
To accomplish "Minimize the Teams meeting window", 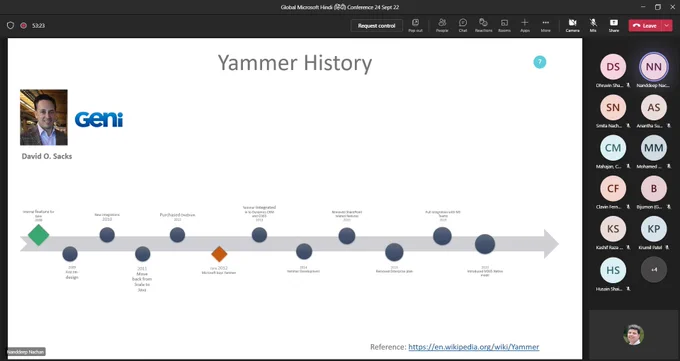I will 643,7.
